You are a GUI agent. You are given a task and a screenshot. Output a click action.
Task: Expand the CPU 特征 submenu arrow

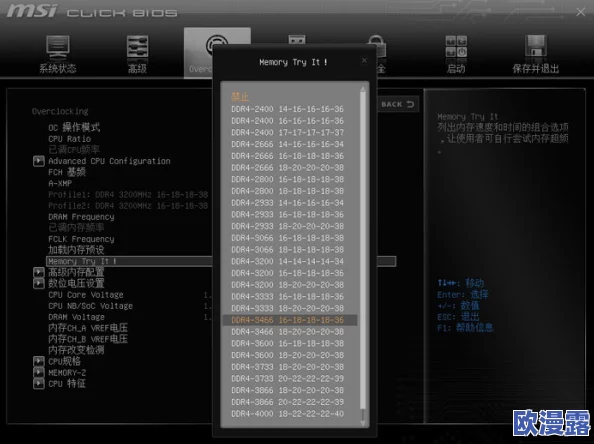coord(39,384)
